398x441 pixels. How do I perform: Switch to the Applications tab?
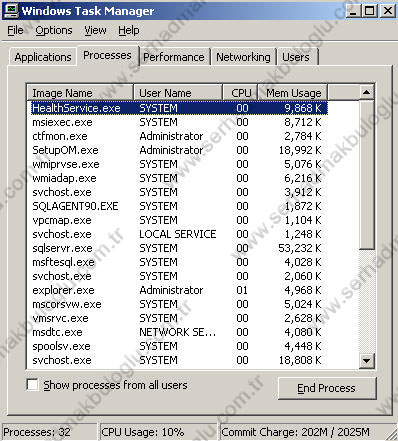click(x=43, y=57)
